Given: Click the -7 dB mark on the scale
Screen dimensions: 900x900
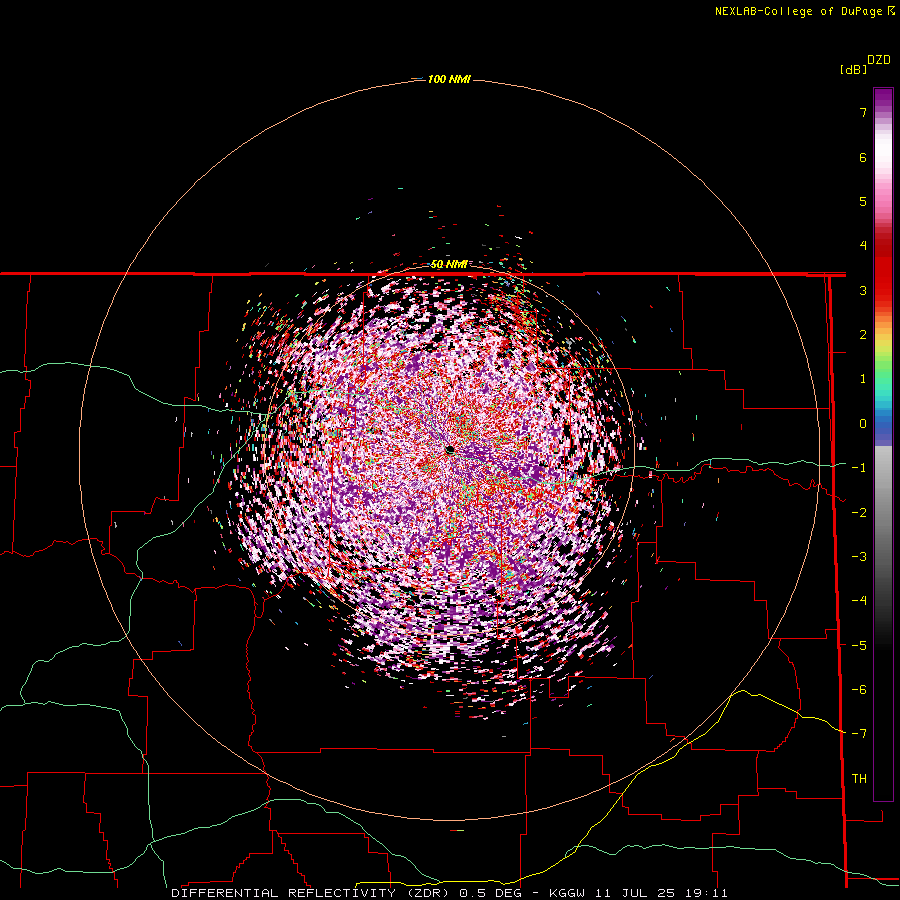Looking at the screenshot, I should pyautogui.click(x=859, y=734).
